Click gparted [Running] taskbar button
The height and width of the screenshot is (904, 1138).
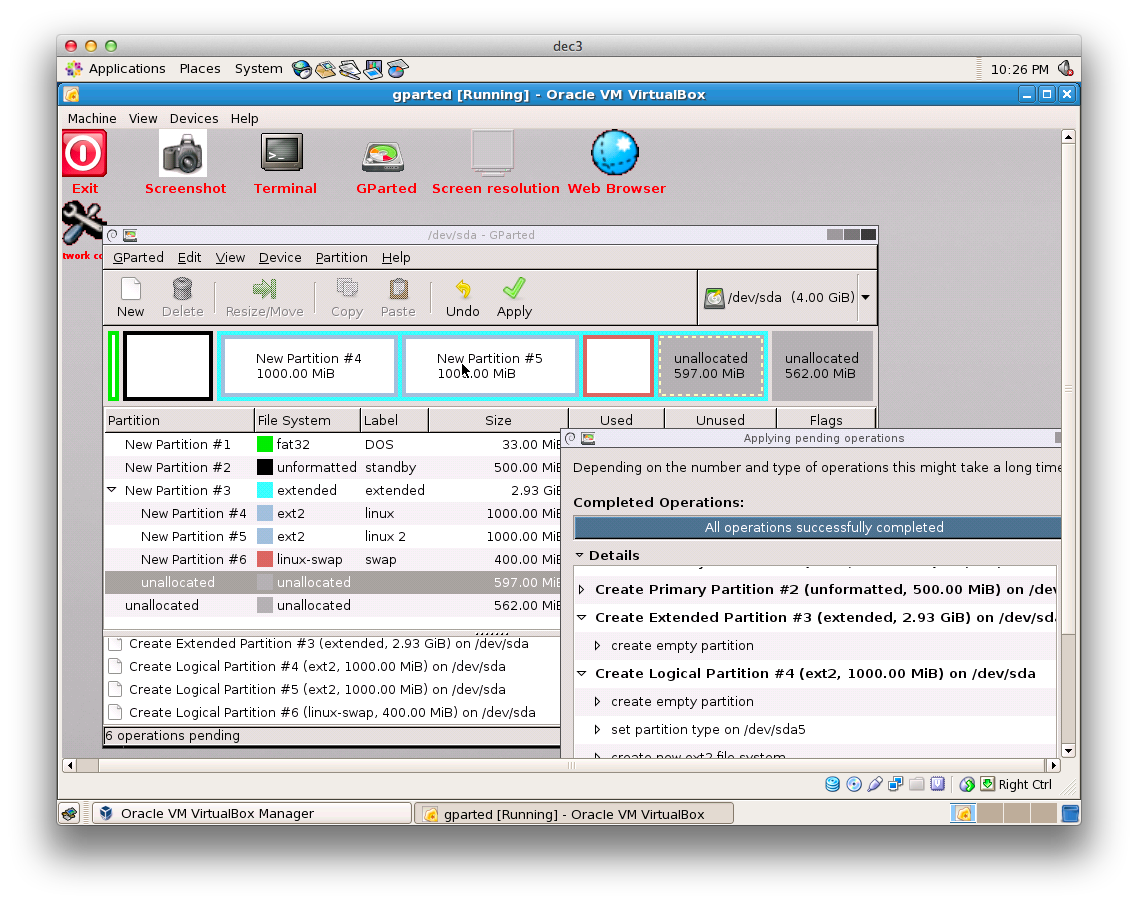tap(574, 814)
